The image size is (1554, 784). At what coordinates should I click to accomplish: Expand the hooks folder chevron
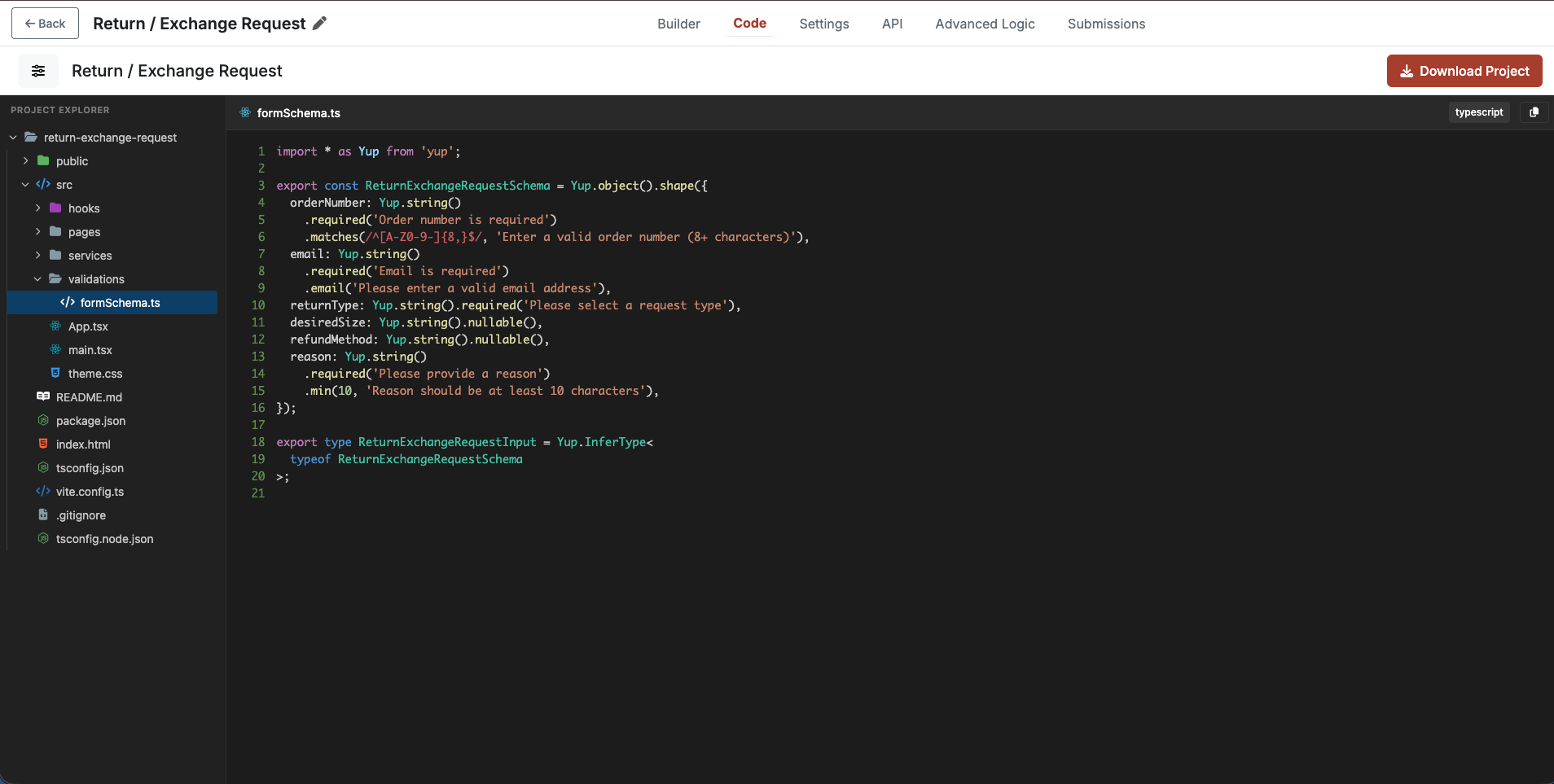click(x=37, y=208)
